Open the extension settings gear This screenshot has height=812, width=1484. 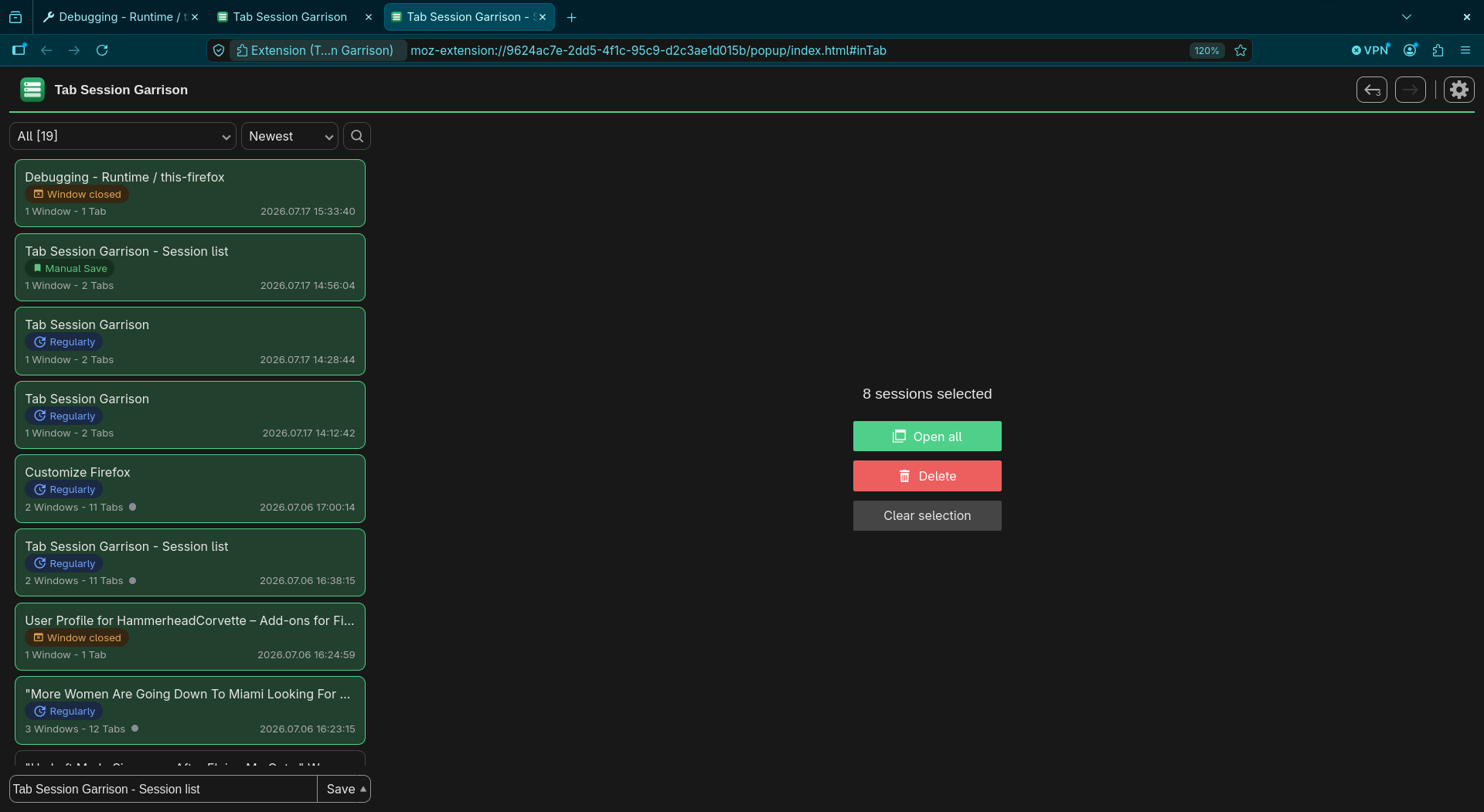1458,90
